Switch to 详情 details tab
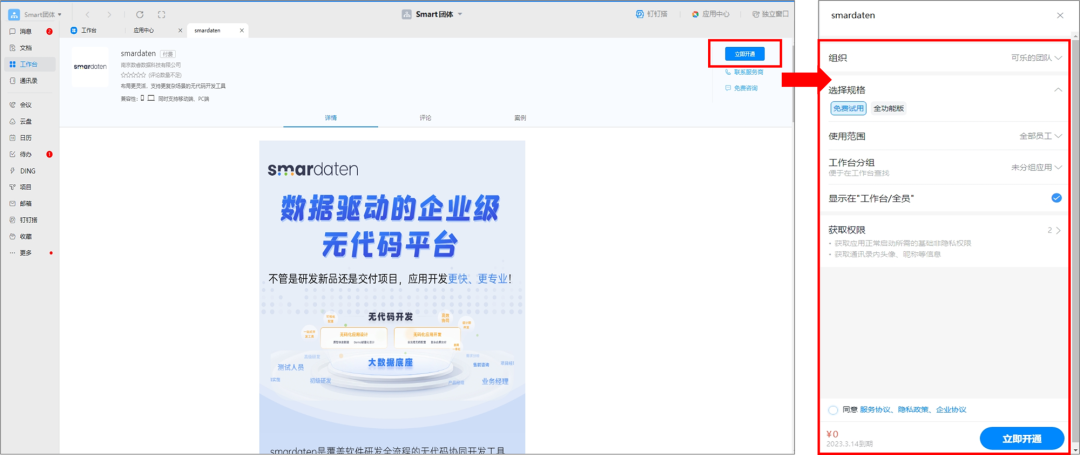 tap(331, 118)
